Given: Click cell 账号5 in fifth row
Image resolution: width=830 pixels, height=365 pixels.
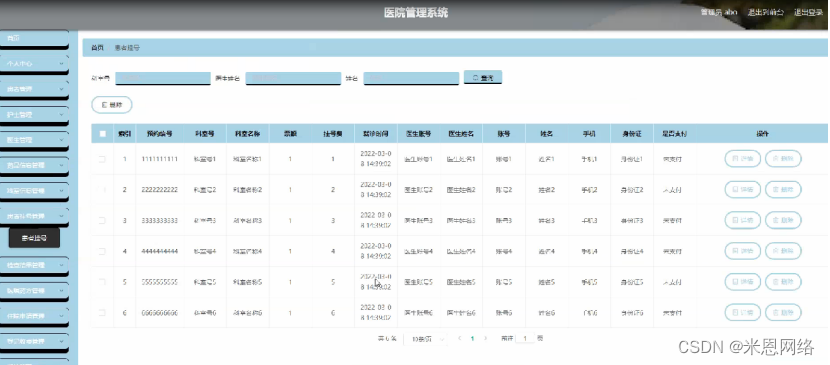Looking at the screenshot, I should pos(504,282).
